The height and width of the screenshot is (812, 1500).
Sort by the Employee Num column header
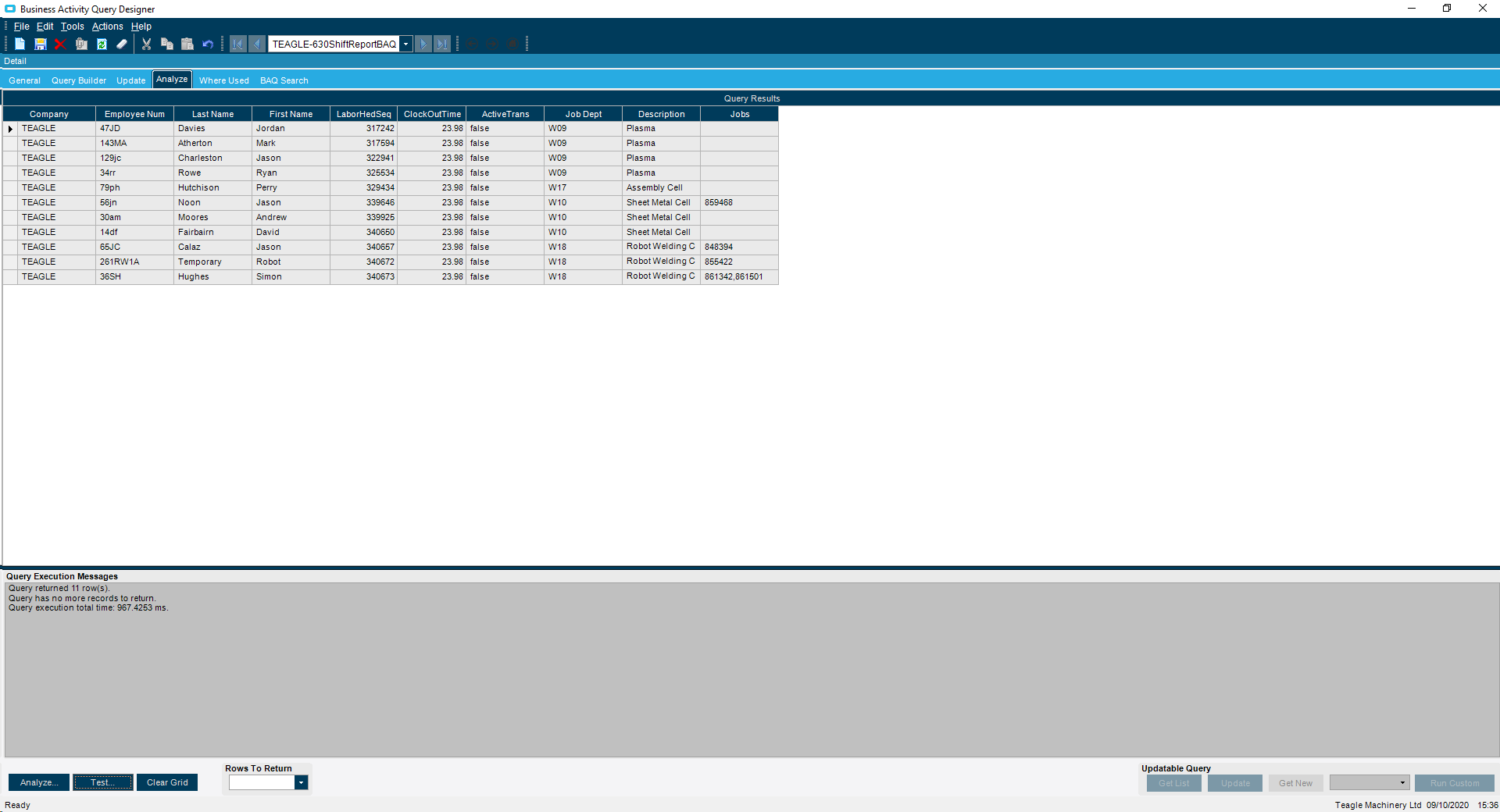click(x=135, y=114)
